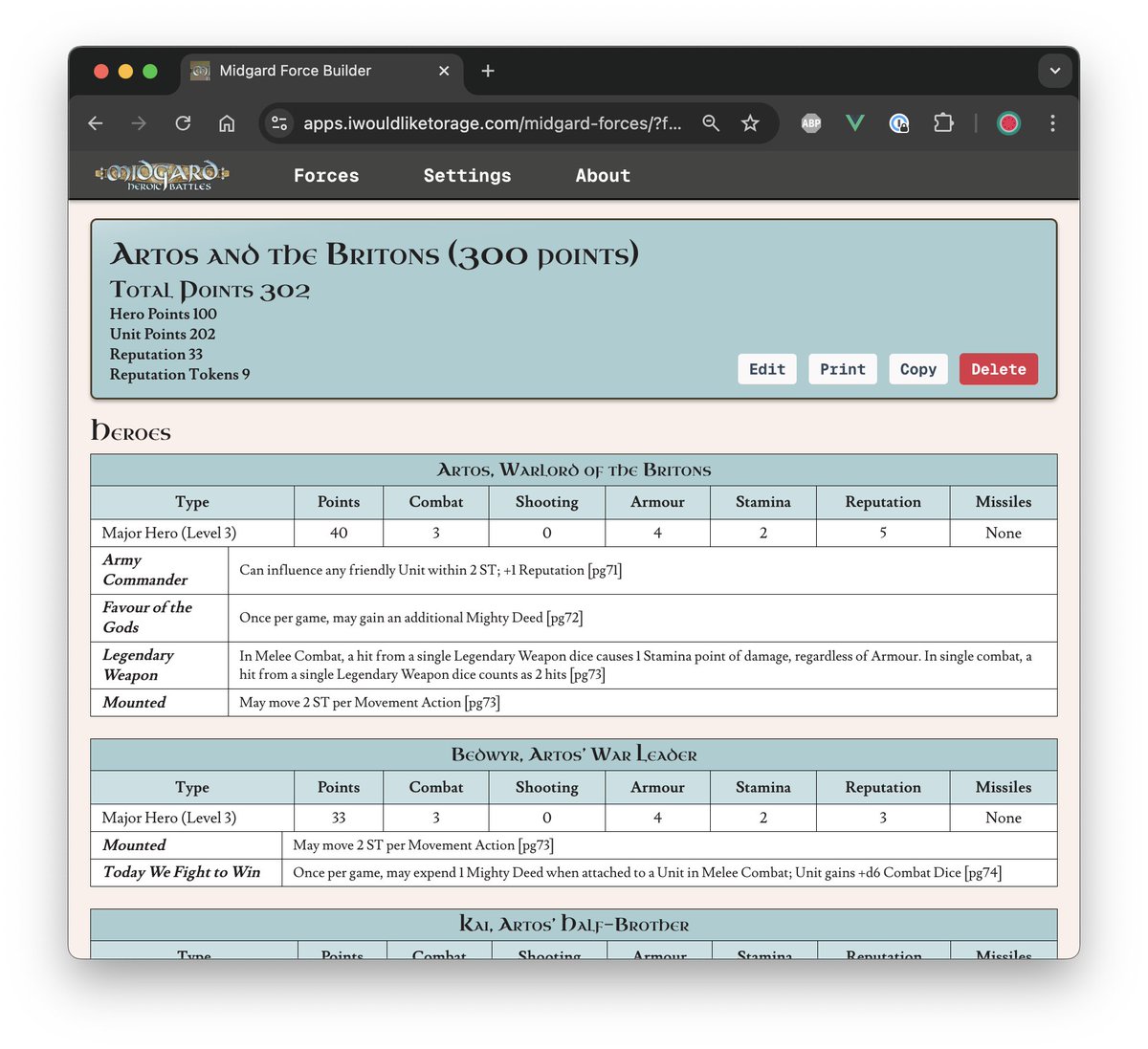This screenshot has width=1148, height=1049.
Task: Click Bedwyr's Reputation value 3
Action: [x=883, y=818]
